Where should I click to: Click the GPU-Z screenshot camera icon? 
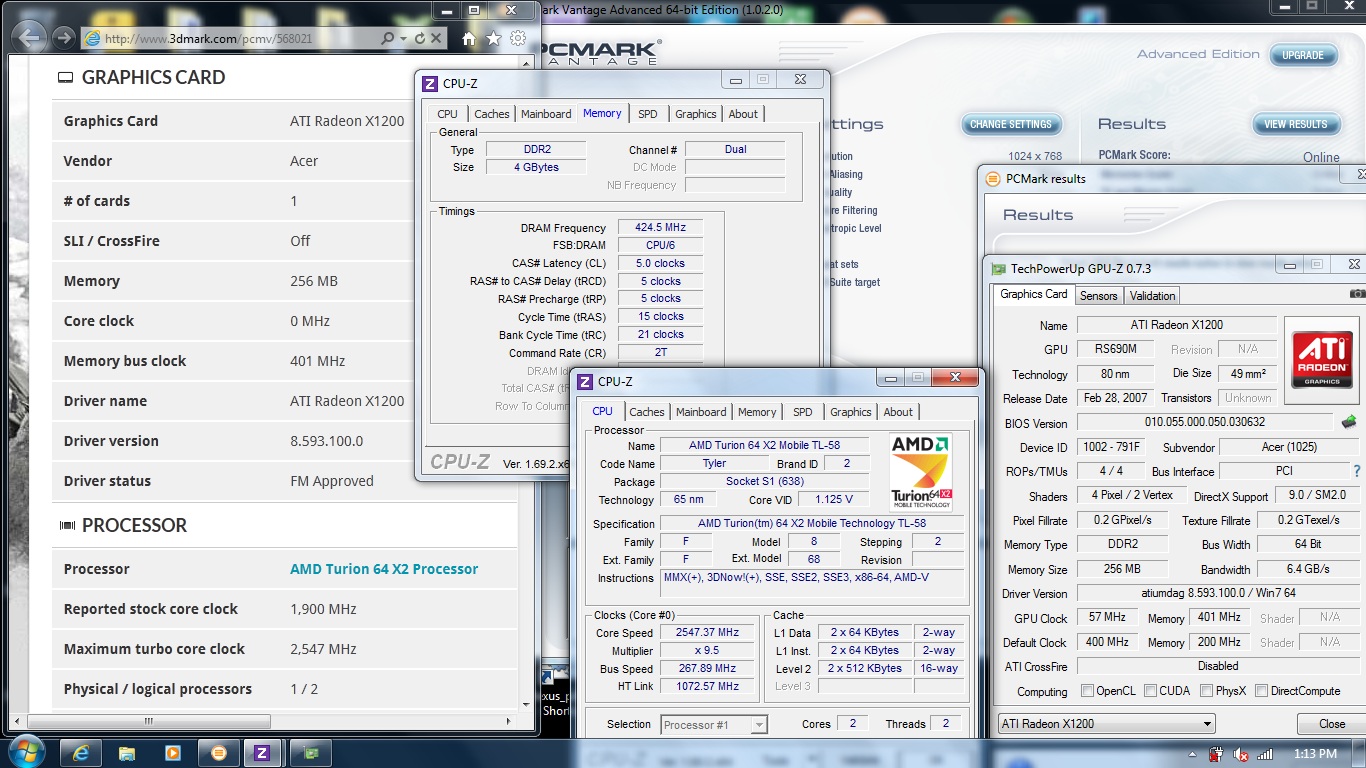[x=1356, y=294]
